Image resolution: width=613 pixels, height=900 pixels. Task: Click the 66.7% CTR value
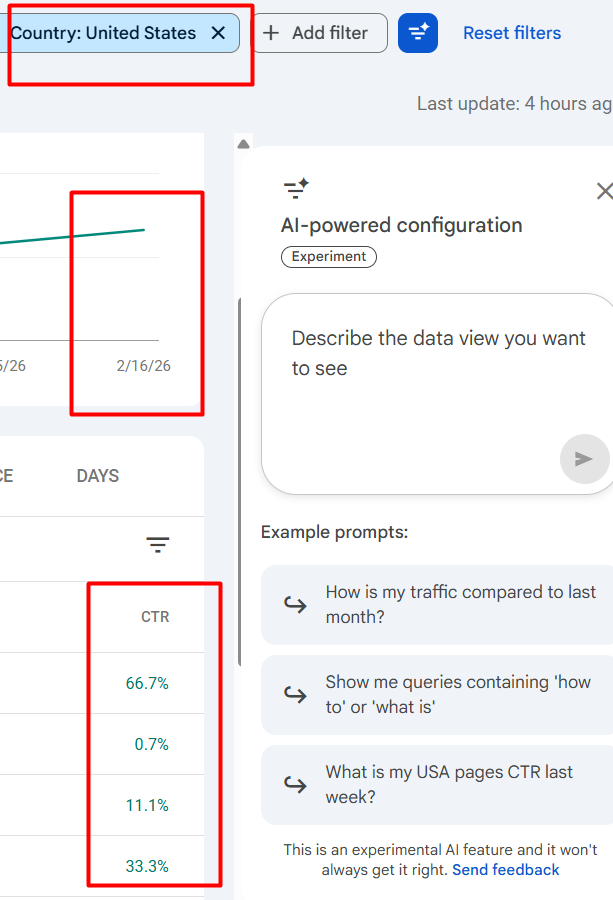click(x=147, y=684)
